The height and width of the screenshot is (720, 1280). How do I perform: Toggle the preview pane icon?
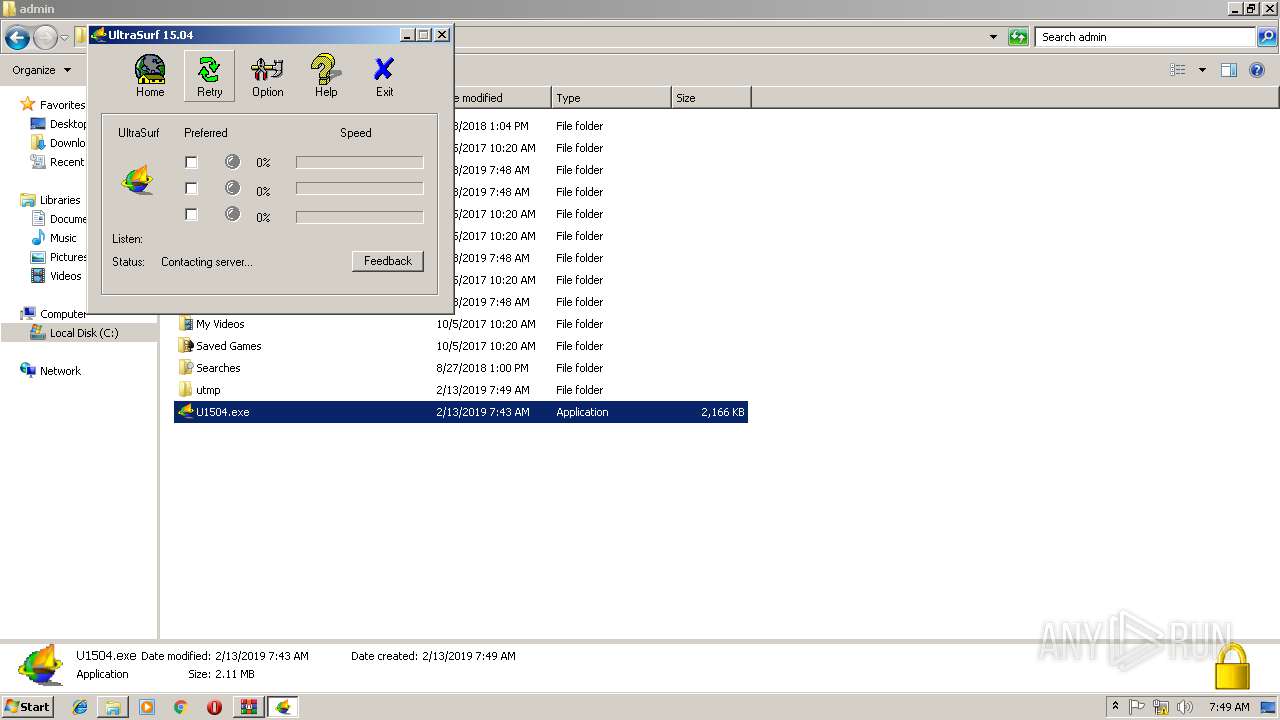coord(1229,70)
